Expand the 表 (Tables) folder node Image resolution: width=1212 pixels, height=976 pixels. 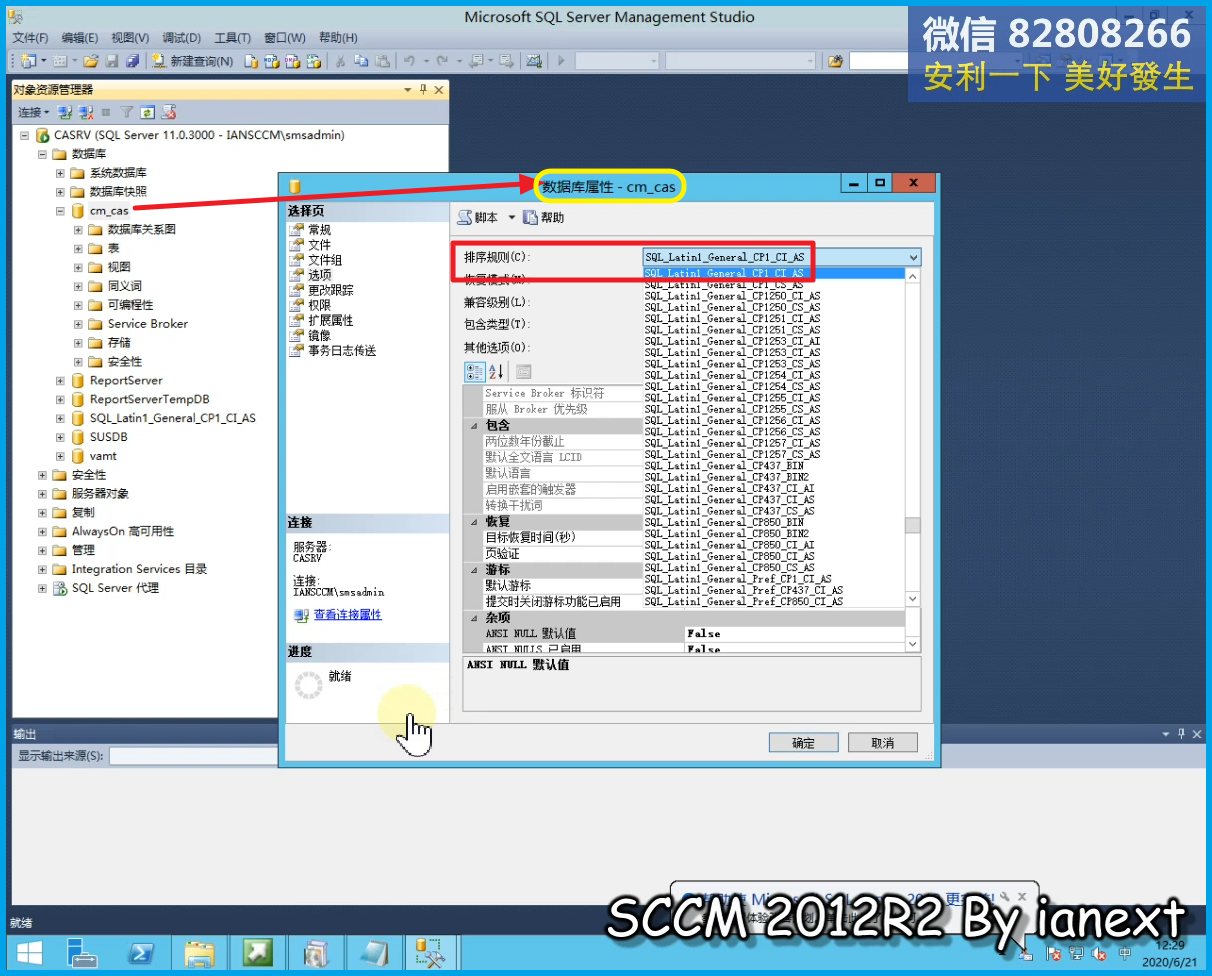point(78,248)
